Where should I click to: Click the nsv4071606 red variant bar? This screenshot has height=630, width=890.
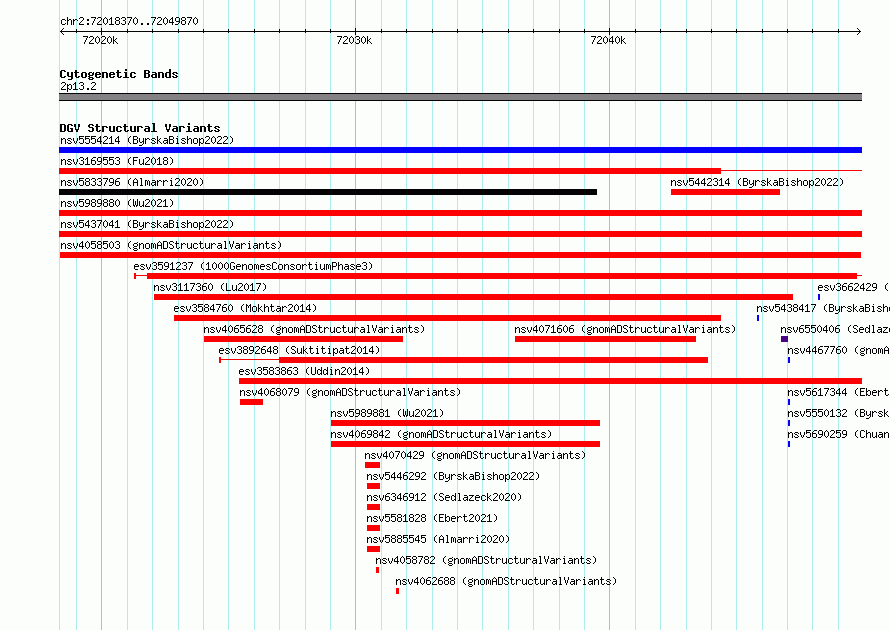click(x=605, y=339)
